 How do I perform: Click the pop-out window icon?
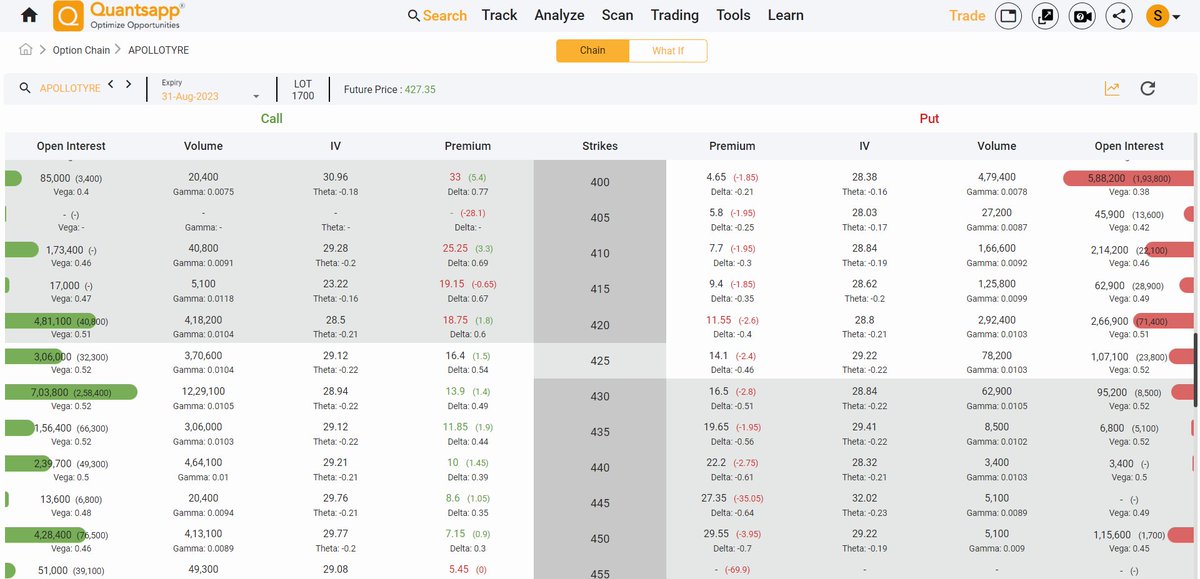tap(1046, 16)
